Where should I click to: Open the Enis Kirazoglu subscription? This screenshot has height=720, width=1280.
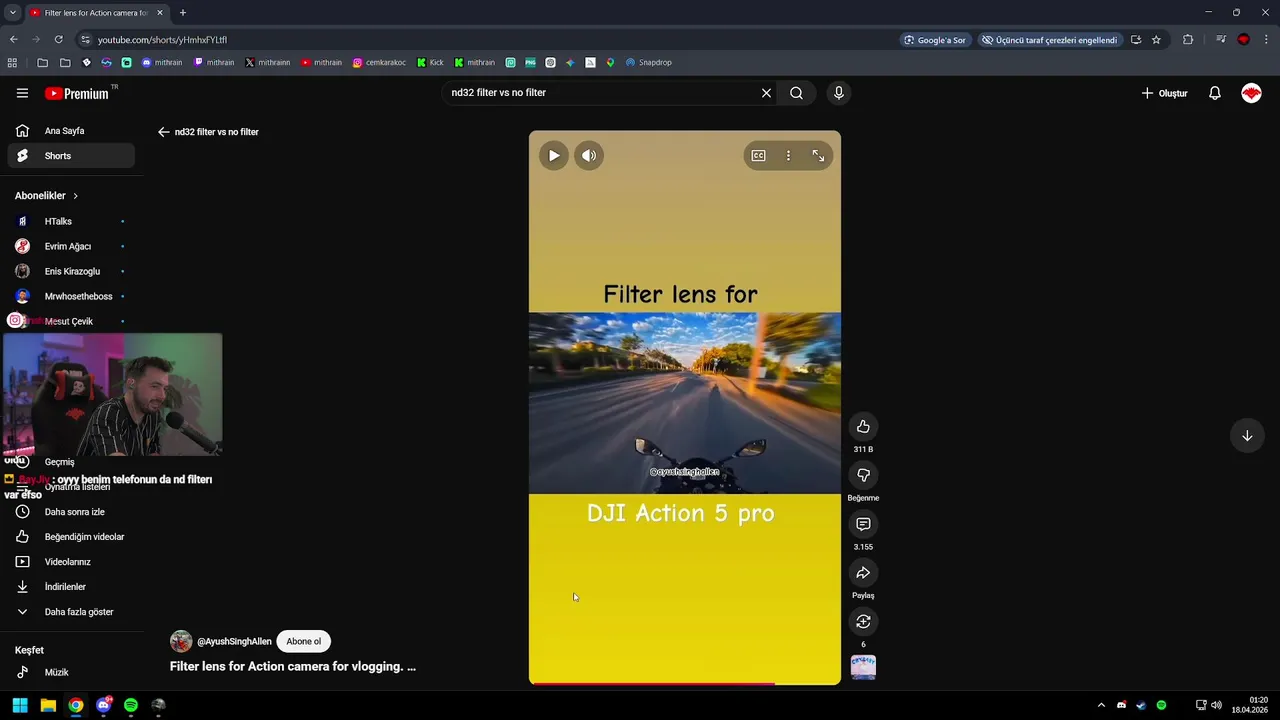[71, 271]
